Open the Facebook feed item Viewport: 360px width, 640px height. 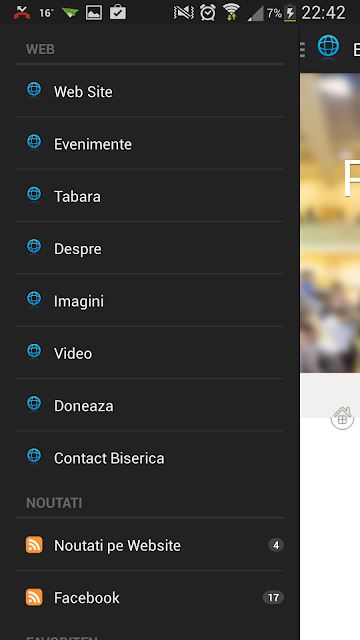click(150, 597)
